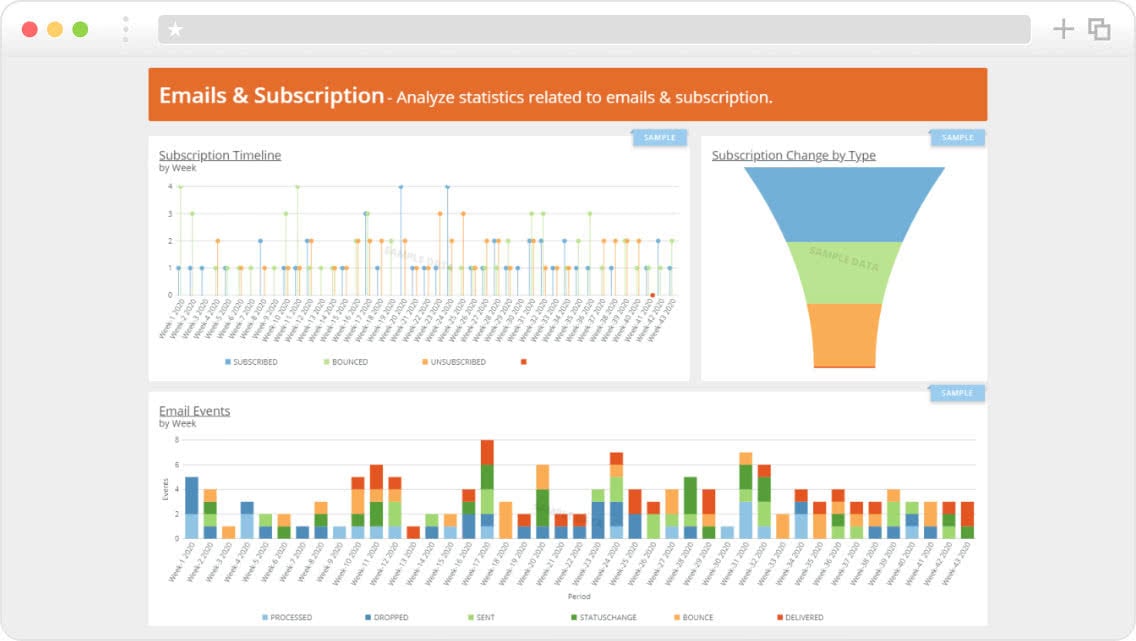Image resolution: width=1136 pixels, height=641 pixels.
Task: Select the blue top funnel segment
Action: point(844,204)
